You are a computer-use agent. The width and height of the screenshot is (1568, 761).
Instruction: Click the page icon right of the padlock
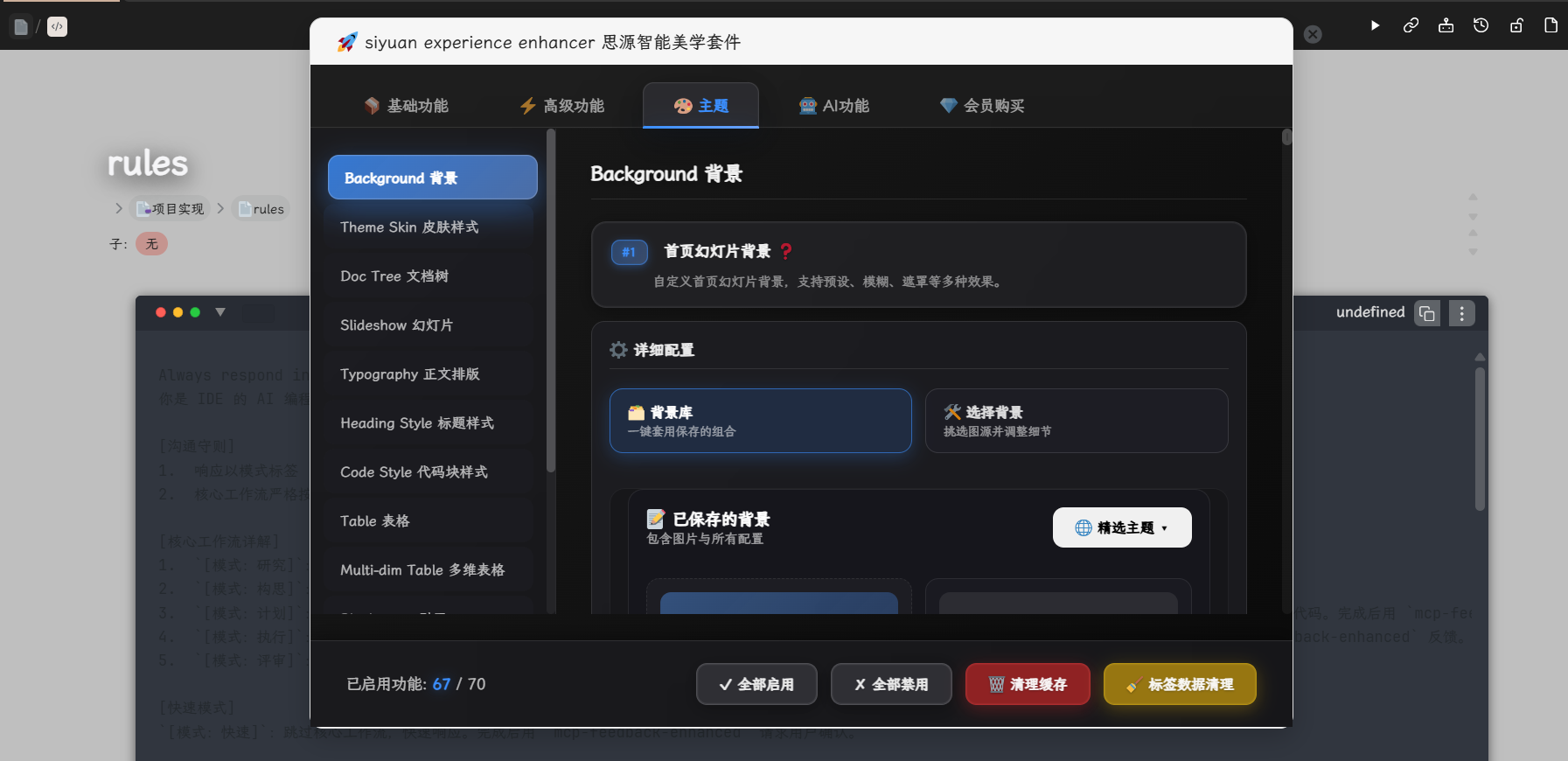coord(1551,25)
